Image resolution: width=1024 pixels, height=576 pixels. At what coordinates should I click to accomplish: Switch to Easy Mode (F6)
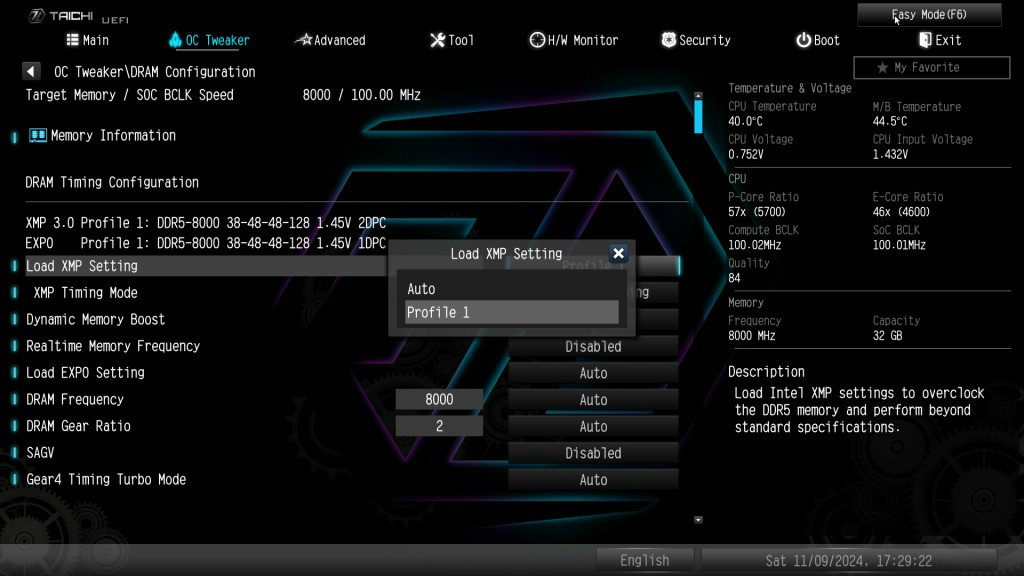[929, 15]
